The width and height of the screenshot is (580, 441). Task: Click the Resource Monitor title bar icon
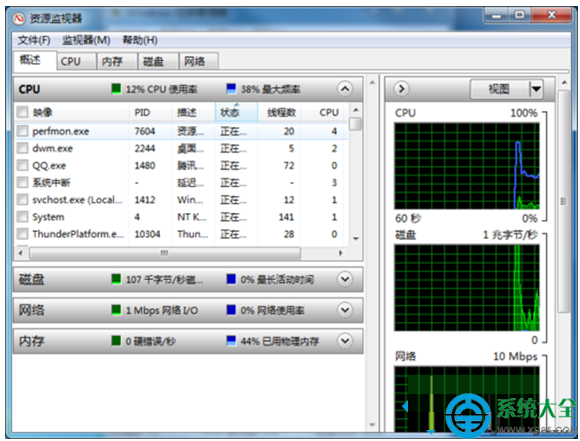[x=18, y=18]
